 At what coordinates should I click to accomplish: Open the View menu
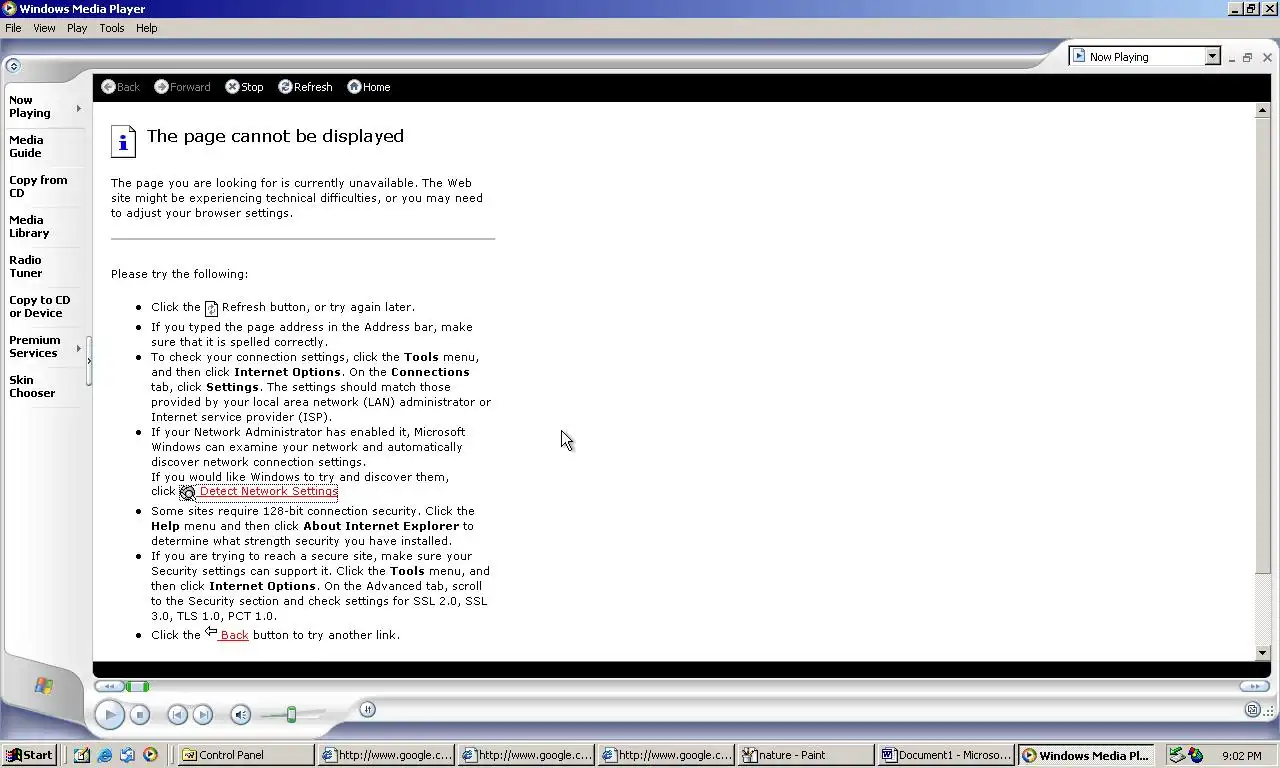click(x=44, y=28)
